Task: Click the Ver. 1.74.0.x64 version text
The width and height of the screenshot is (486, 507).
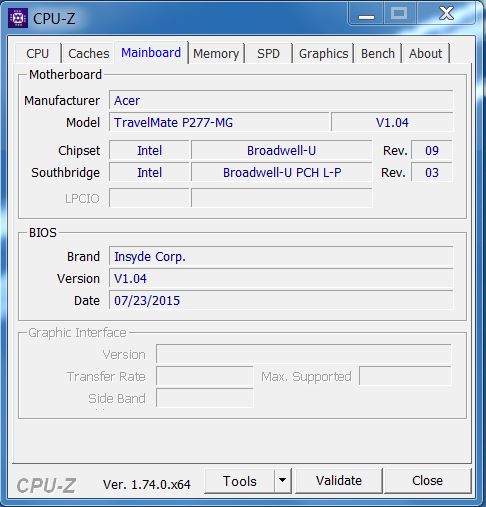Action: pos(147,484)
